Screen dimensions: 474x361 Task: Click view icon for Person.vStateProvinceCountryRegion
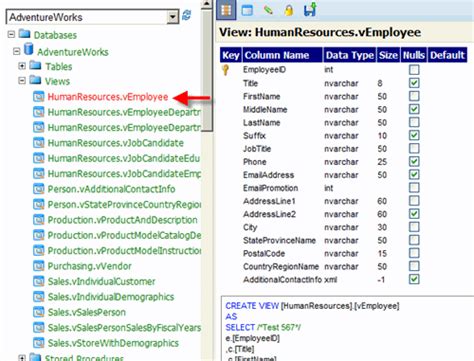point(39,204)
